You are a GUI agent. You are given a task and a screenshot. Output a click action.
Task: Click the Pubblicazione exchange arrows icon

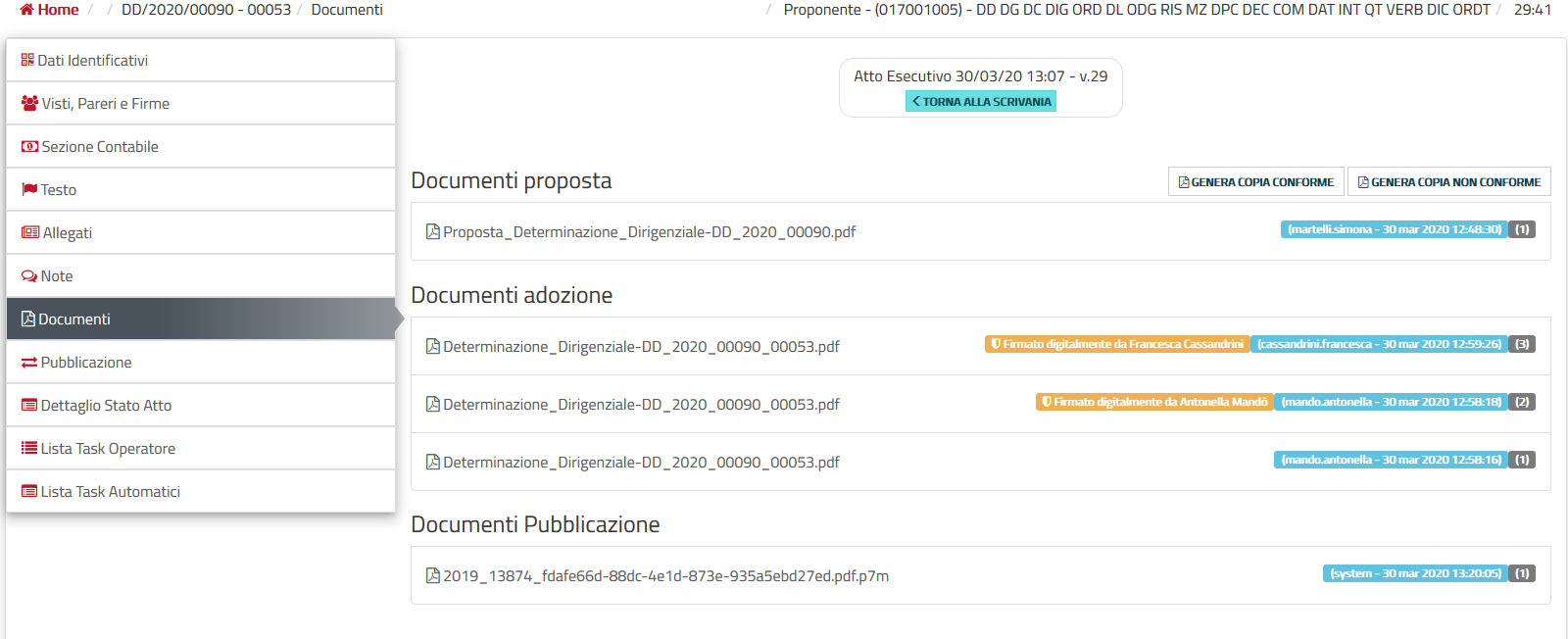click(29, 363)
